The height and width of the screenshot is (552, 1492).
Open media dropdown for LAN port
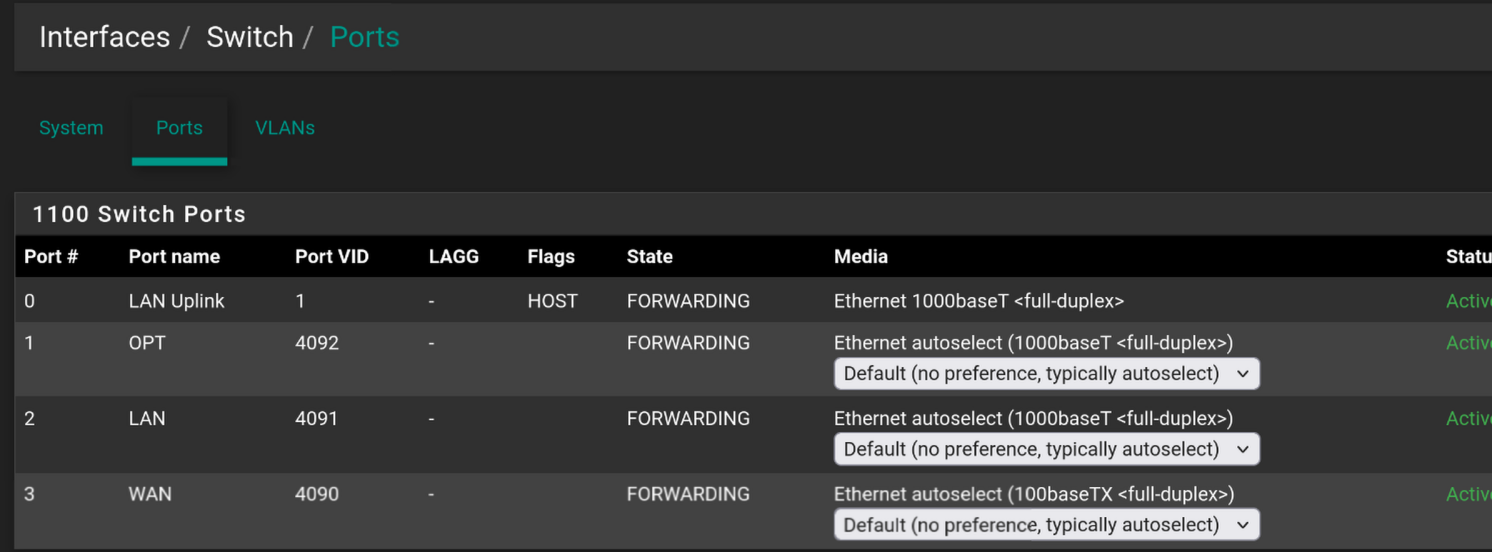coord(1047,449)
